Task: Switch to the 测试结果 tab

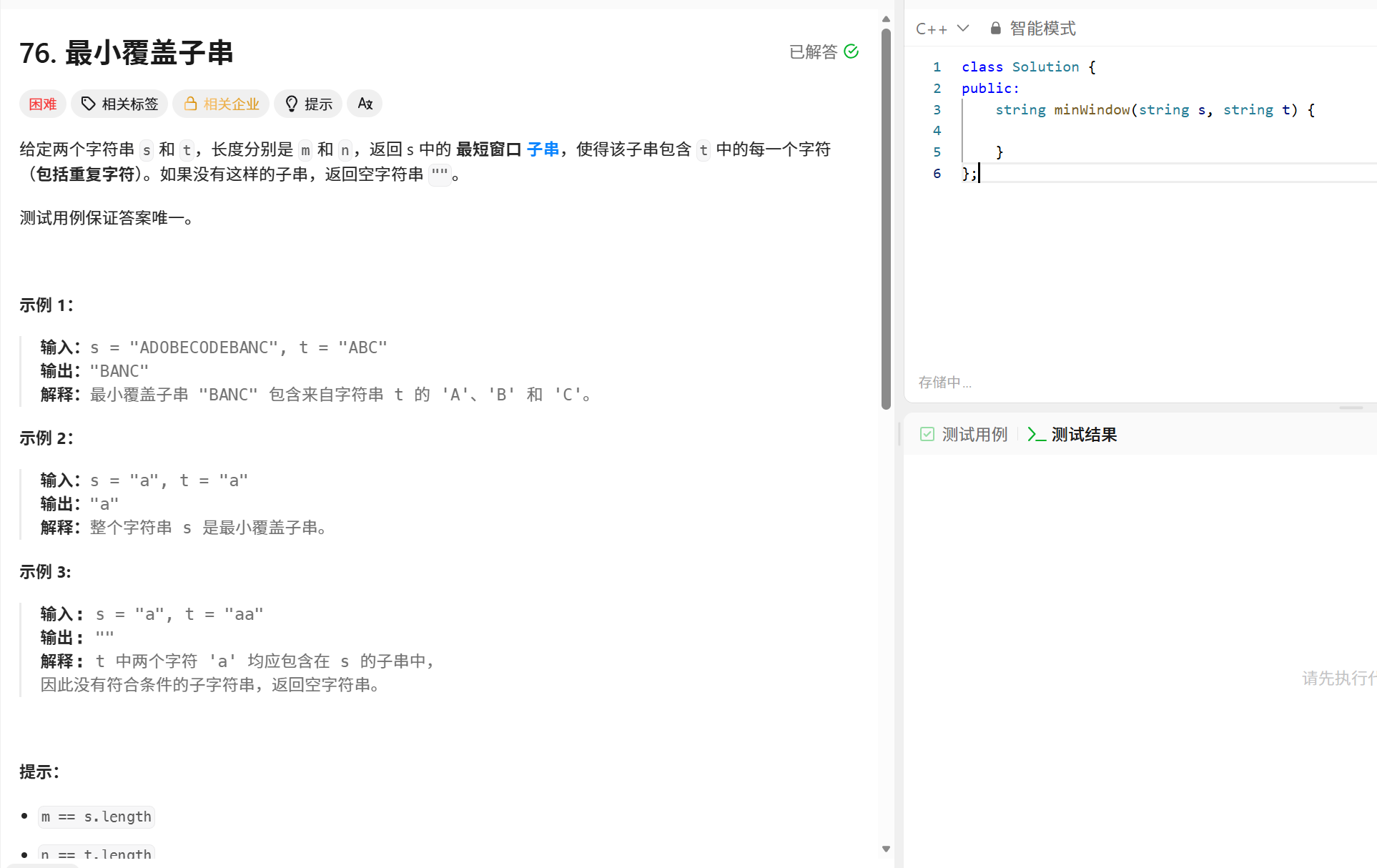Action: pos(1083,435)
